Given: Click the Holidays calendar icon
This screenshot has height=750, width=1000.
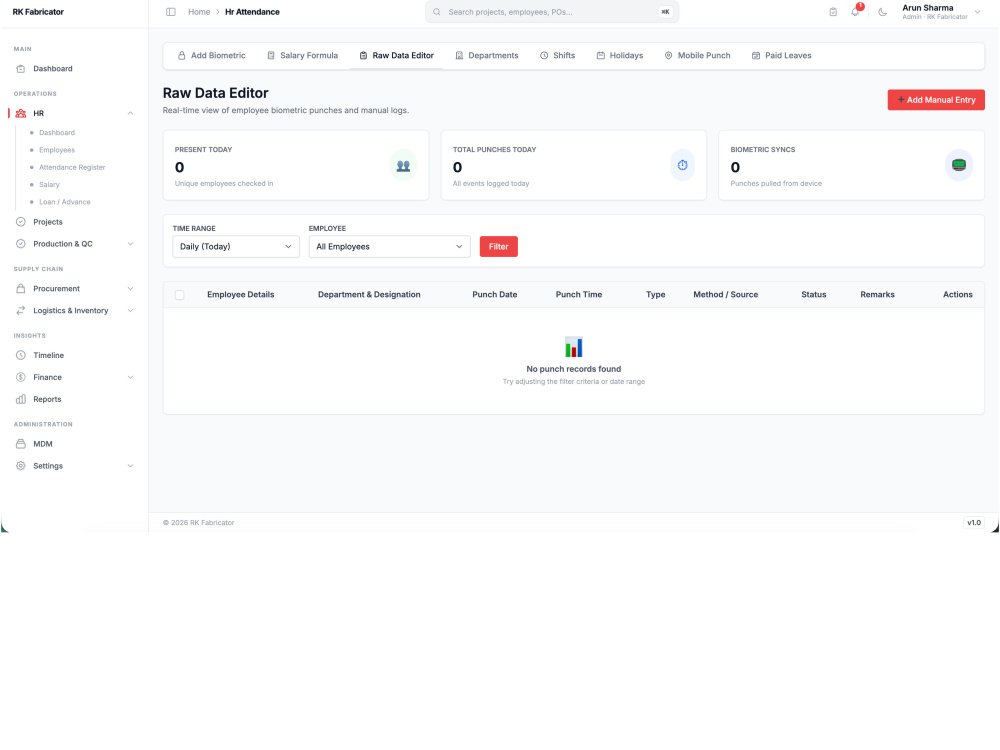Looking at the screenshot, I should (x=601, y=55).
